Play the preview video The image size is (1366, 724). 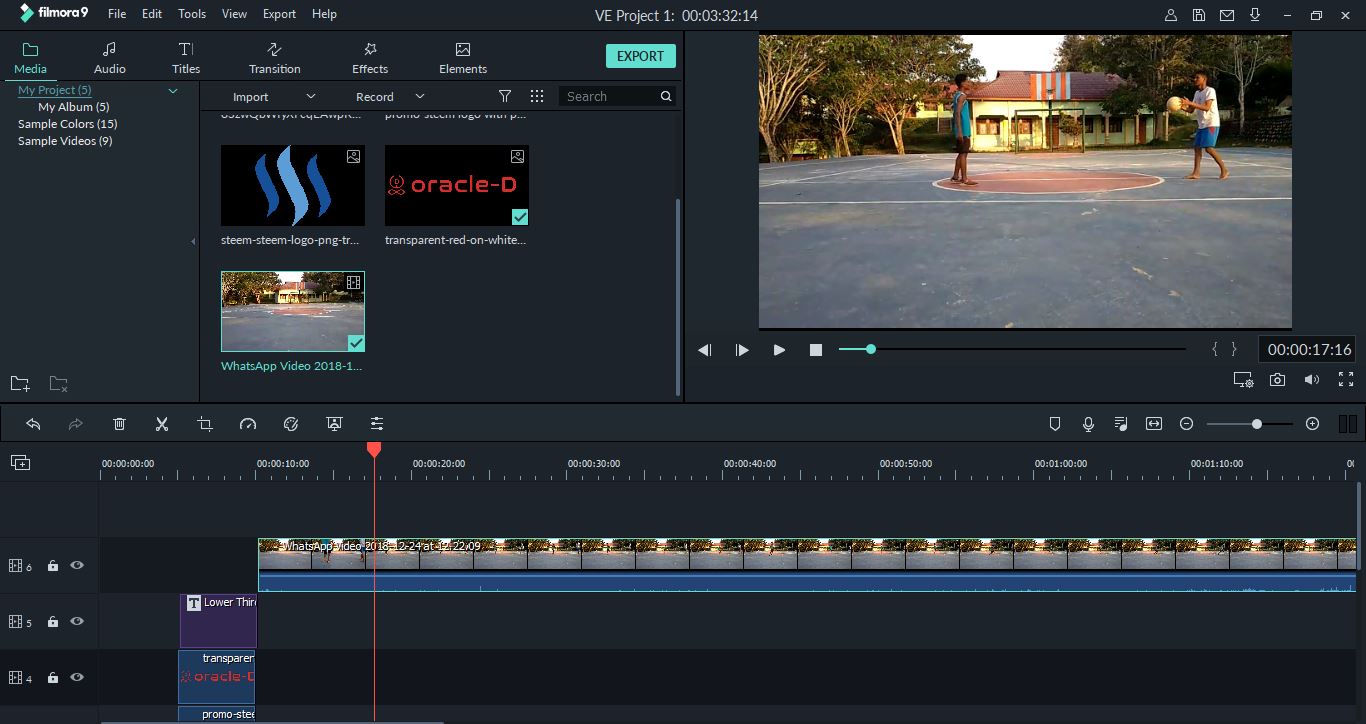[779, 350]
